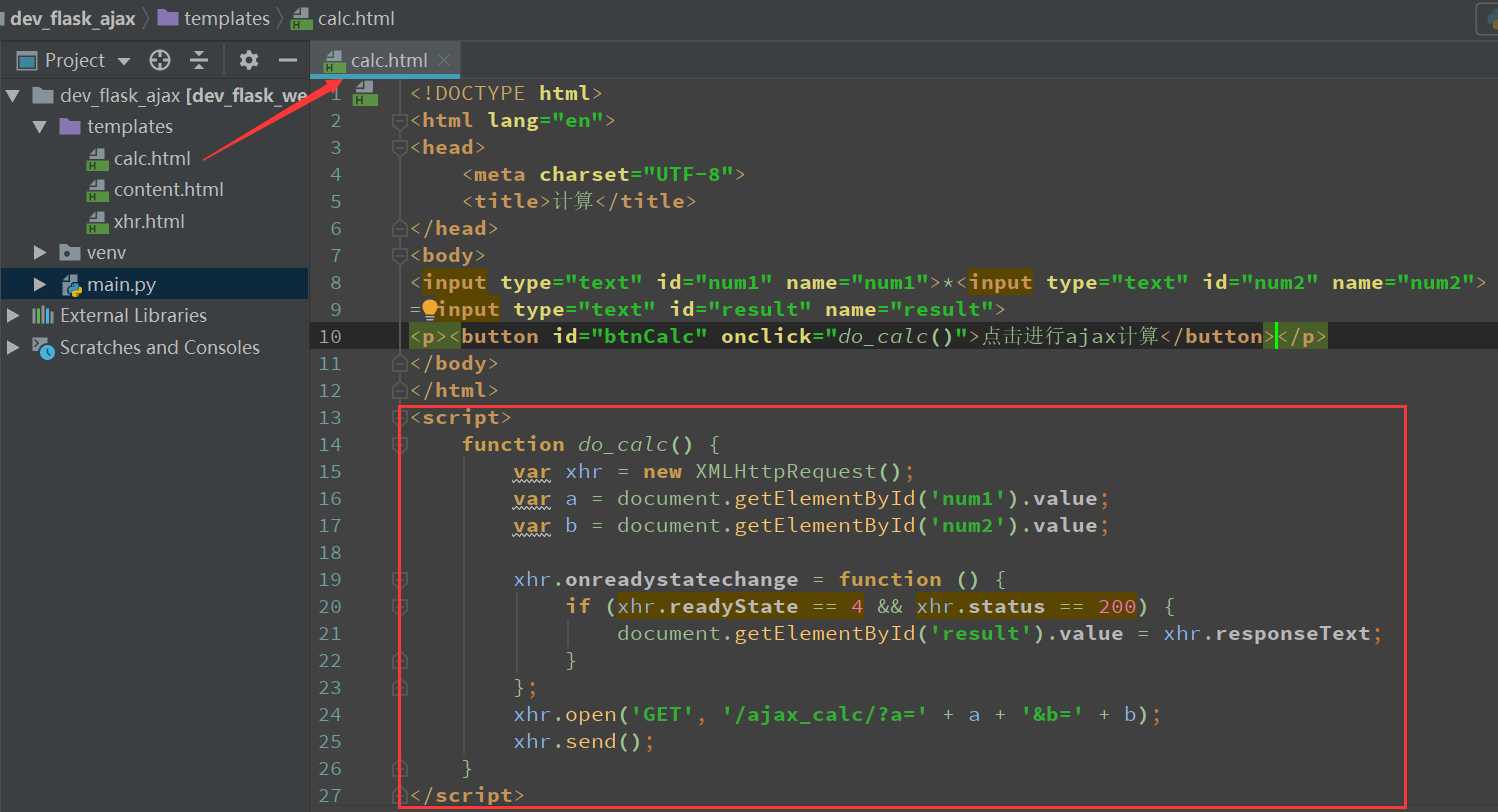Click the Project tool window icon
This screenshot has height=812, width=1498.
pyautogui.click(x=27, y=60)
